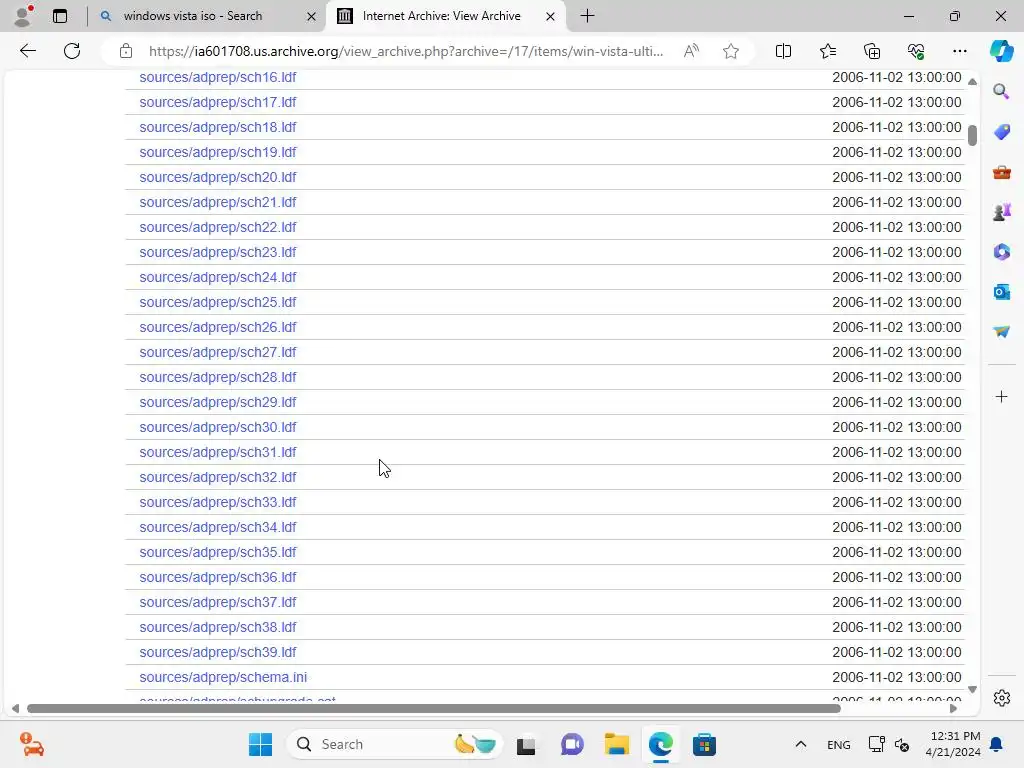Close the windows vista iso Search tab
The image size is (1024, 768).
pos(312,16)
